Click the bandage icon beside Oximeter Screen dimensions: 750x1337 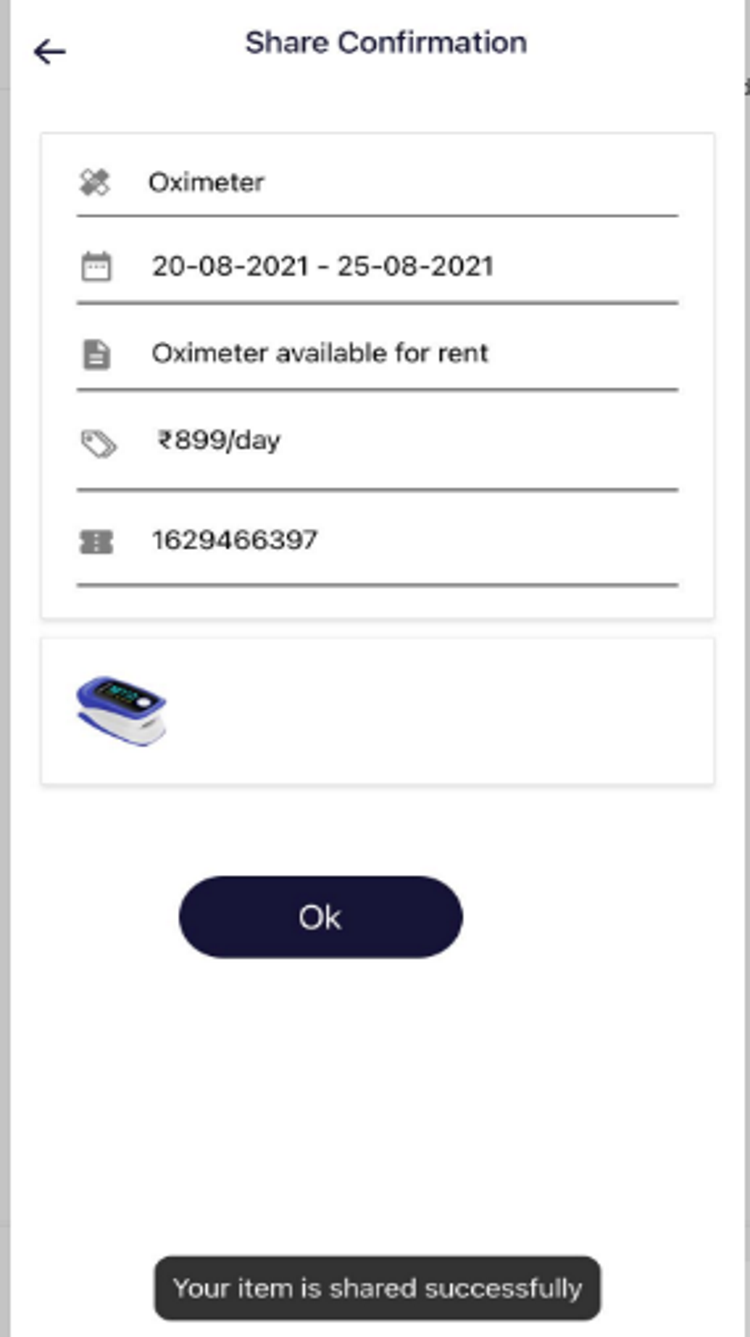[x=95, y=182]
